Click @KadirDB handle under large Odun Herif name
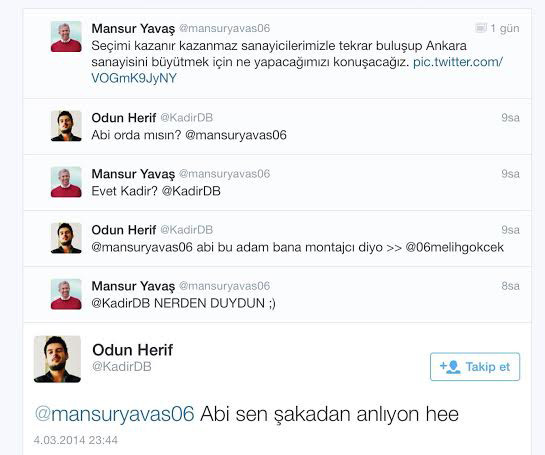Viewport: 545px width, 455px height. [122, 367]
